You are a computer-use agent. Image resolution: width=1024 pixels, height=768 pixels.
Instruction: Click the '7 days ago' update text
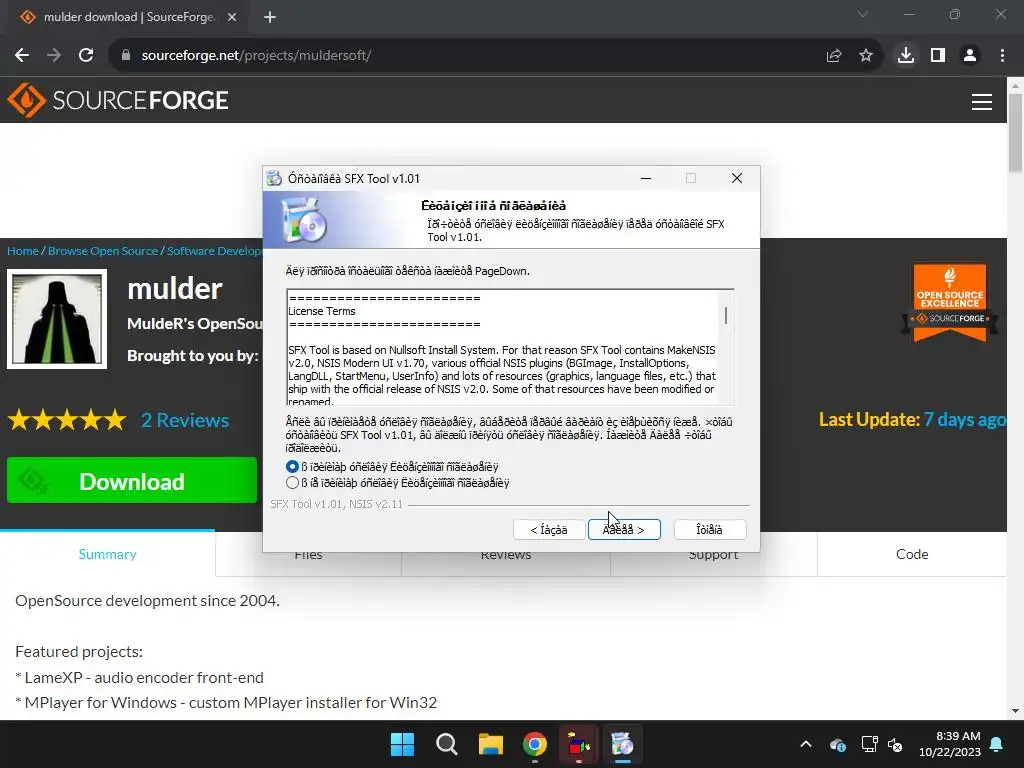click(x=964, y=419)
